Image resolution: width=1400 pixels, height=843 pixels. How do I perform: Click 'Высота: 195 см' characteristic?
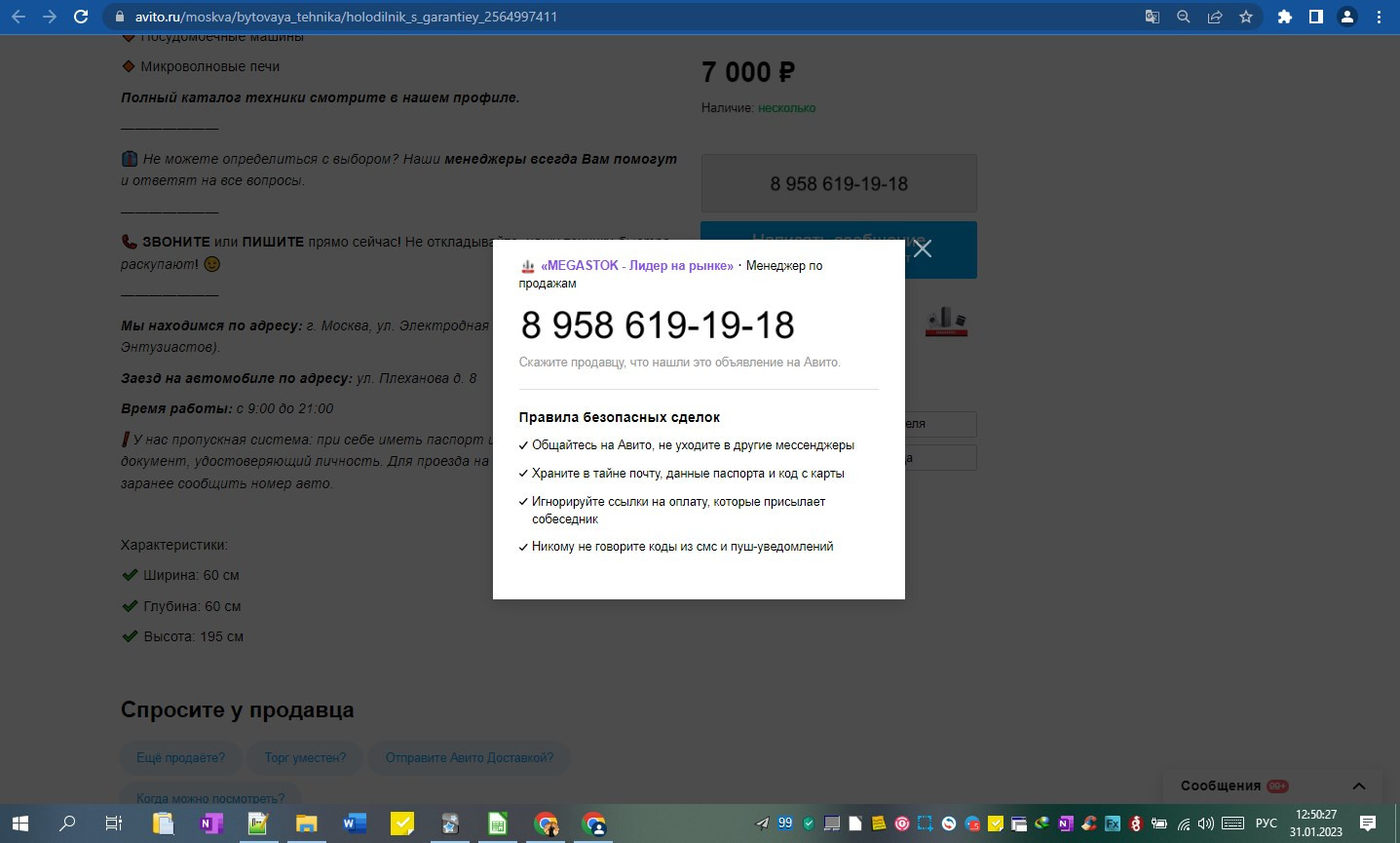pos(193,636)
